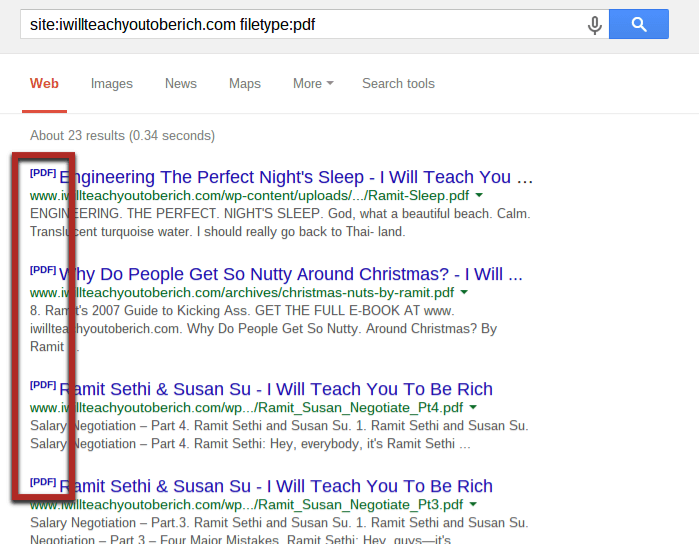The height and width of the screenshot is (544, 699).
Task: Click the Ramit_Susan_Negotiate_Pt3.pdf green URL
Action: tap(247, 505)
